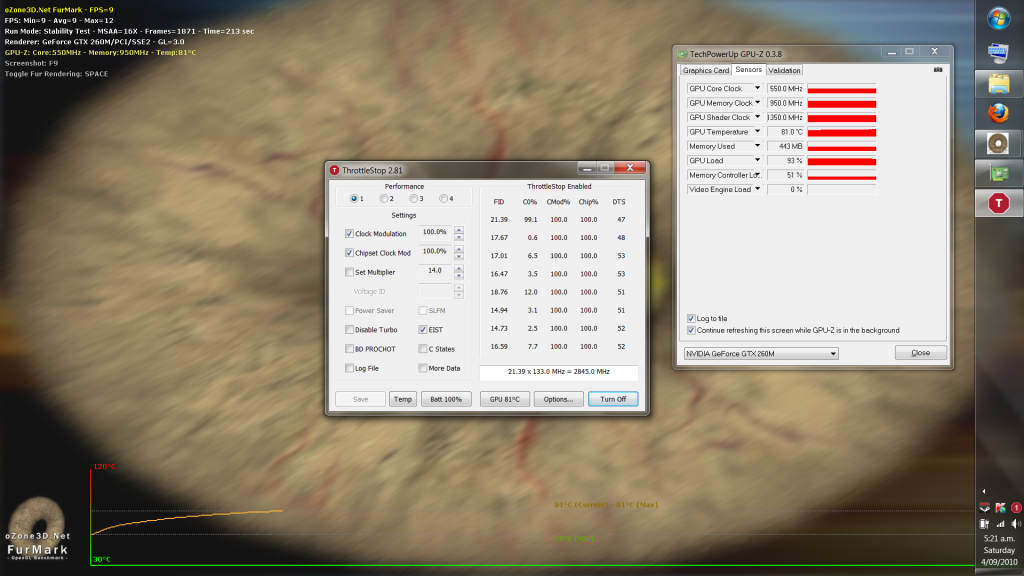
Task: Toggle Log to file in GPU-Z
Action: pyautogui.click(x=691, y=319)
